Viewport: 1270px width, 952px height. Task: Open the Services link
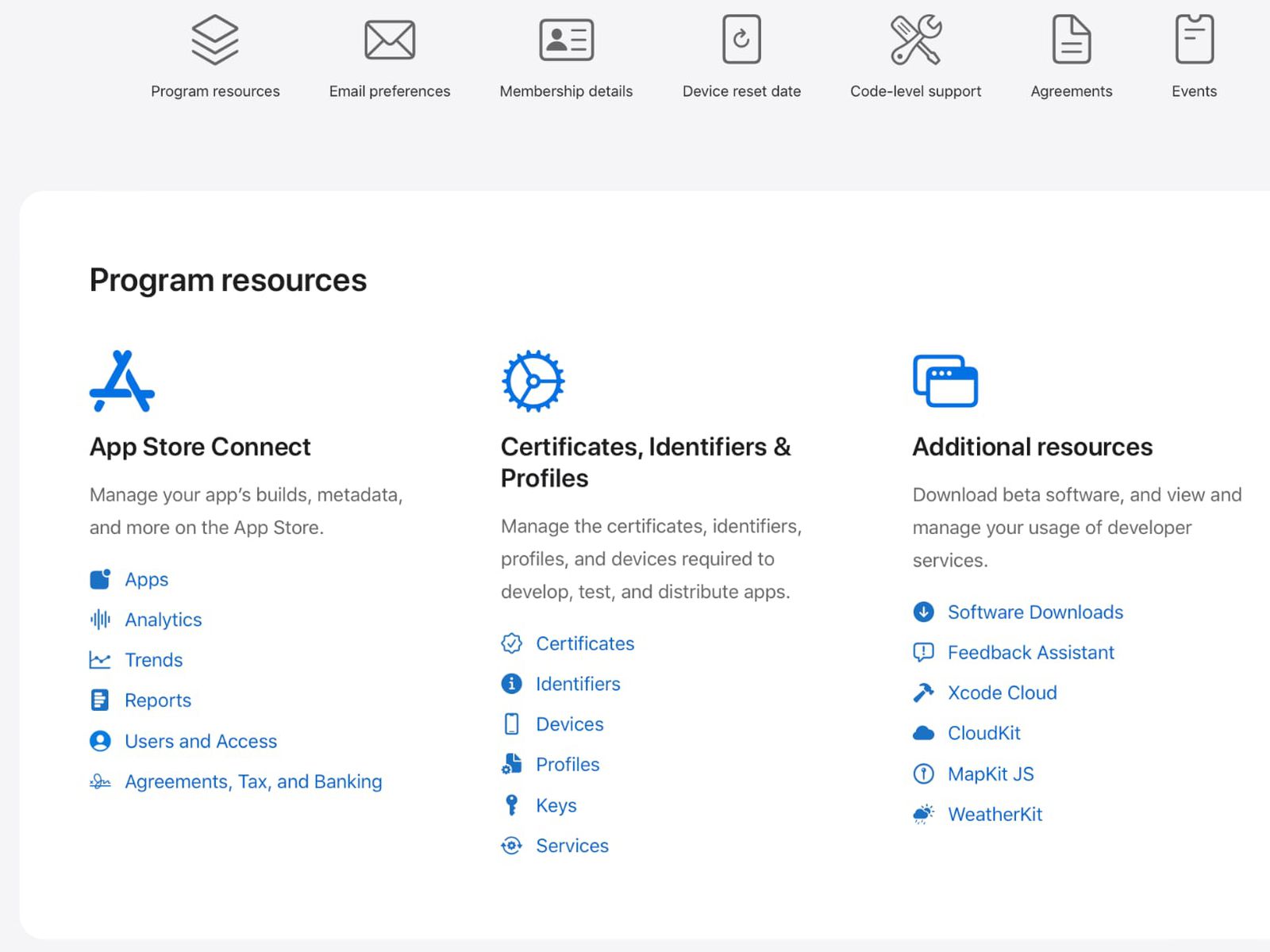click(x=571, y=846)
